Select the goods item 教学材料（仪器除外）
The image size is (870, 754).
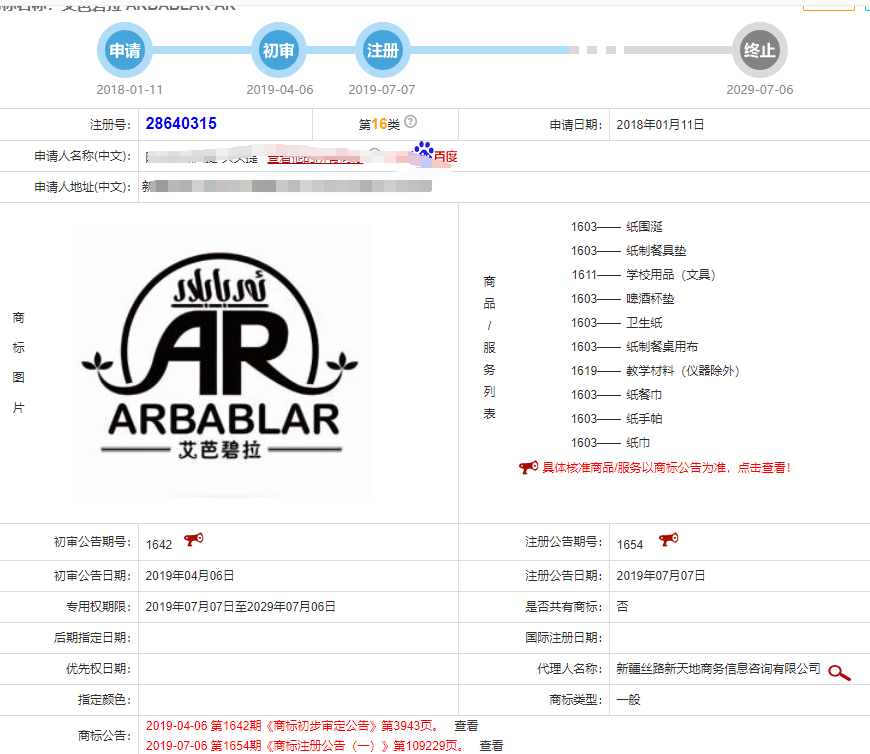(683, 371)
